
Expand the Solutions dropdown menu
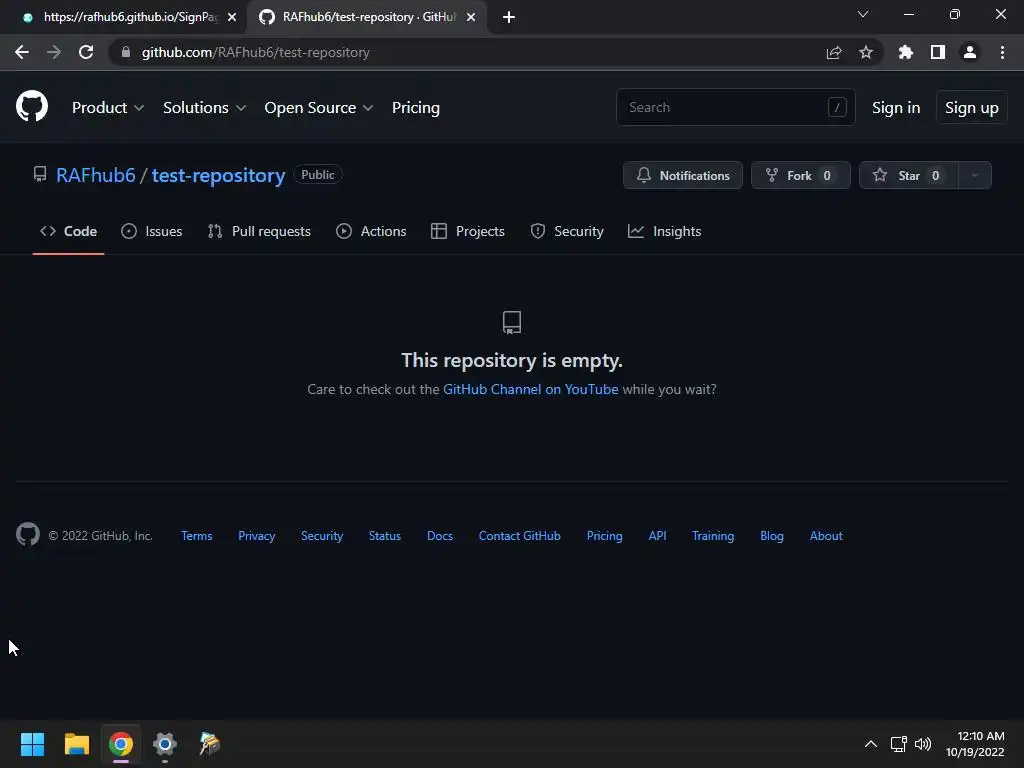click(x=204, y=108)
